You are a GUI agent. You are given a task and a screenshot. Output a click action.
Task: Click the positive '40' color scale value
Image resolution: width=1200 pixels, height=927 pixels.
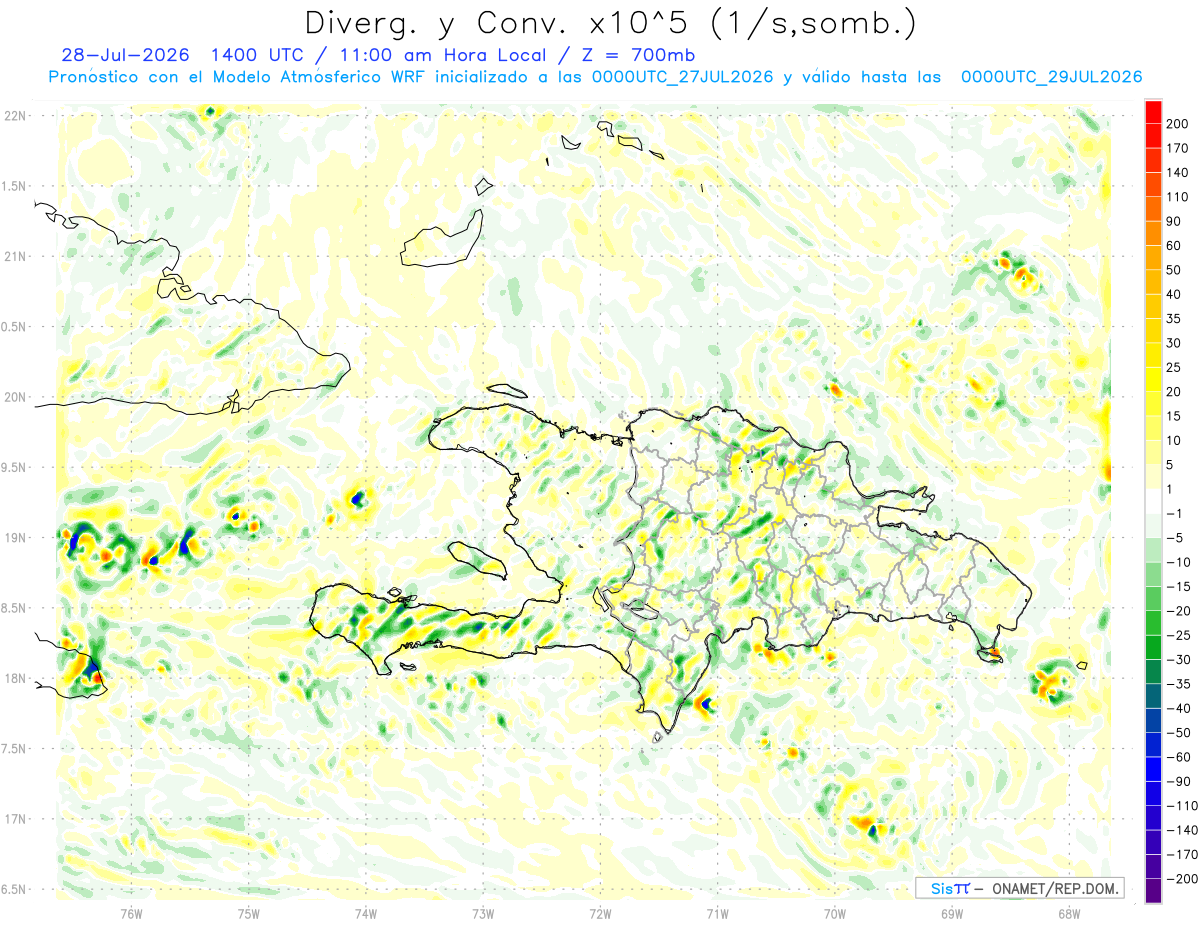click(x=1174, y=294)
